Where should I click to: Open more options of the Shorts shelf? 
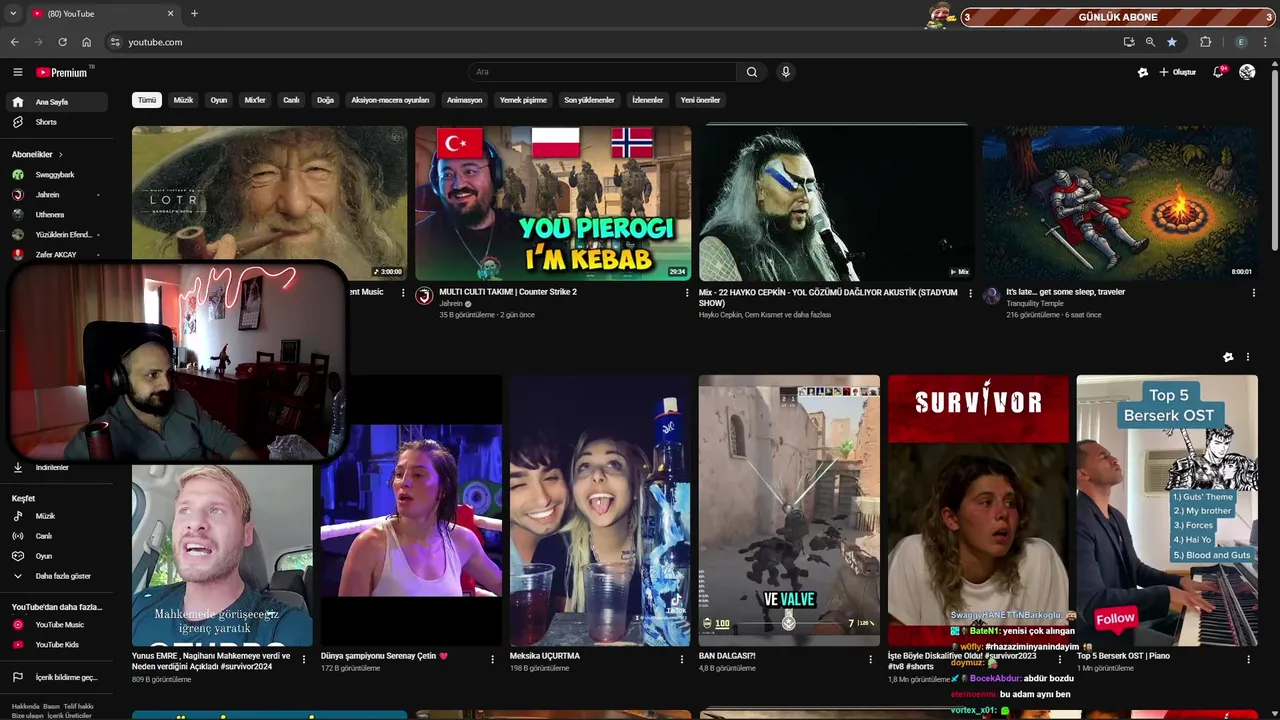pyautogui.click(x=1247, y=357)
